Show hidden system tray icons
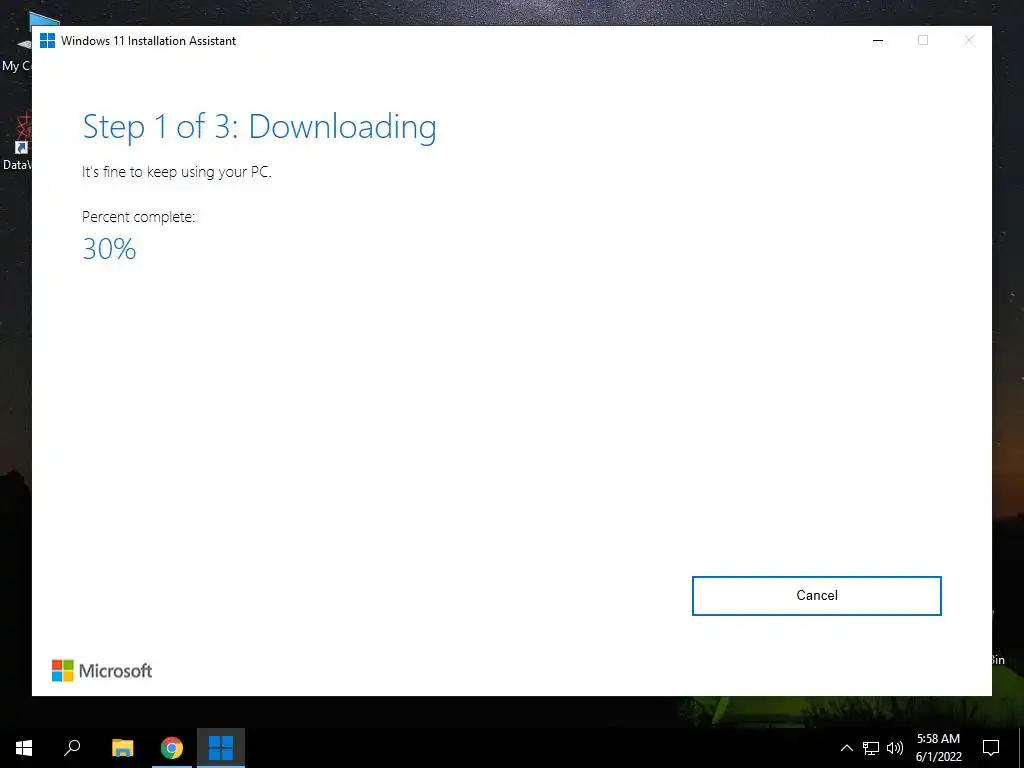The height and width of the screenshot is (768, 1024). click(846, 748)
